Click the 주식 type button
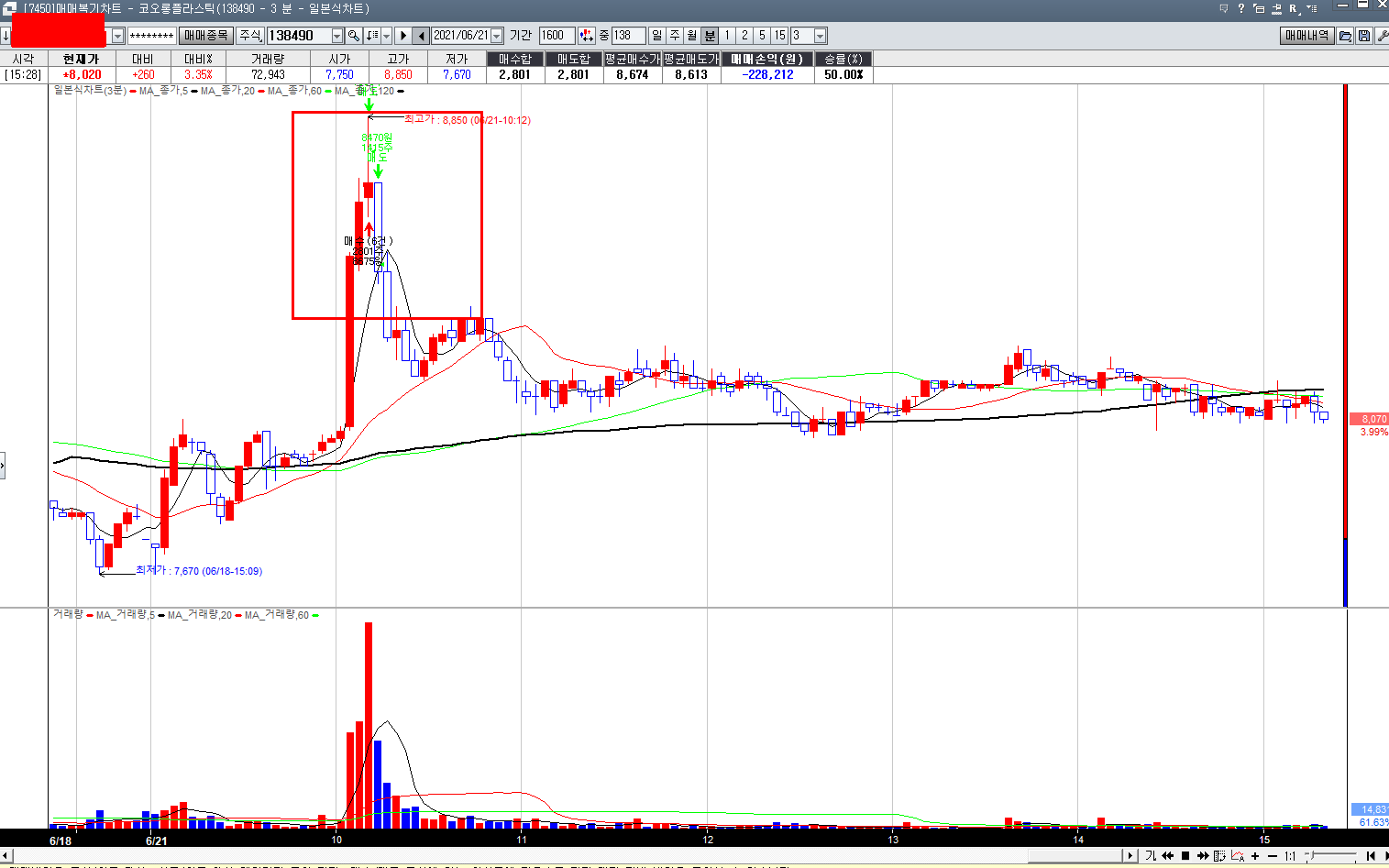Viewport: 1389px width, 868px height. 249,36
